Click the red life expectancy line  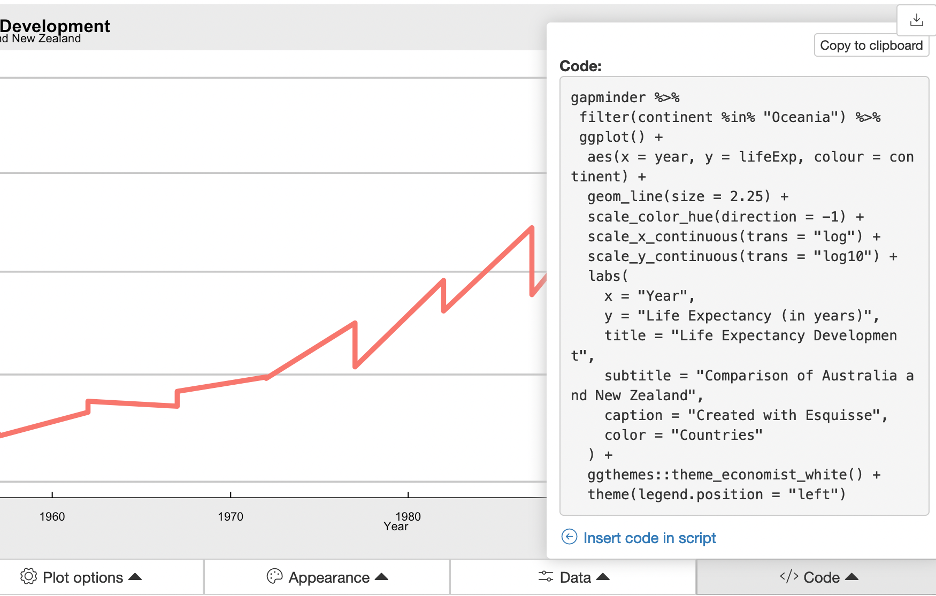click(x=310, y=350)
